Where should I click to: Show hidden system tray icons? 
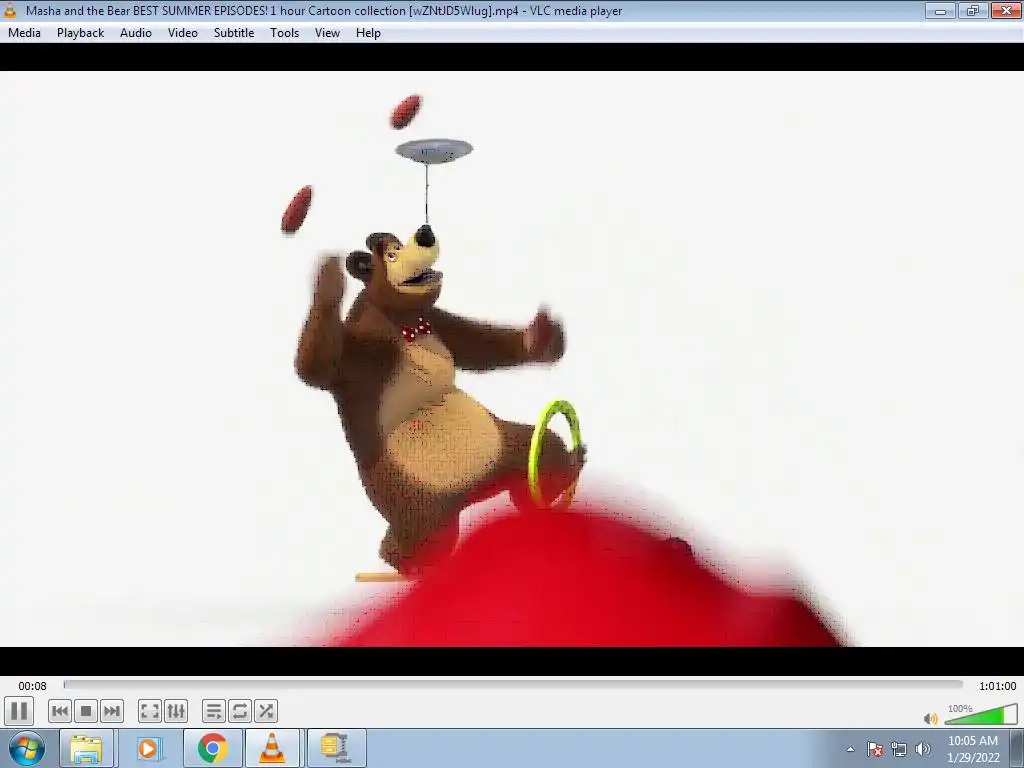click(850, 749)
